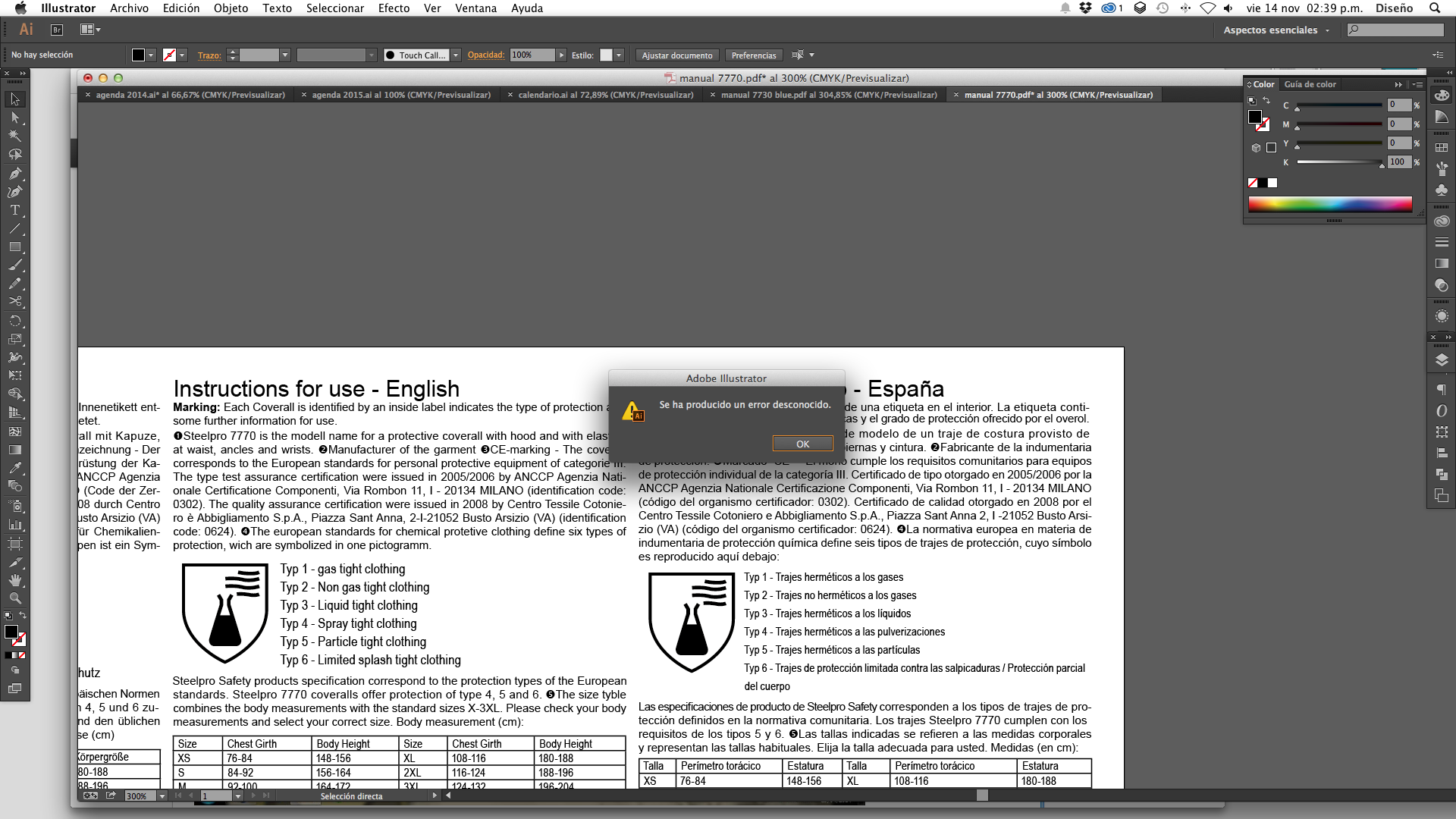Expand the Opacidad dropdown in toolbar

click(x=559, y=55)
